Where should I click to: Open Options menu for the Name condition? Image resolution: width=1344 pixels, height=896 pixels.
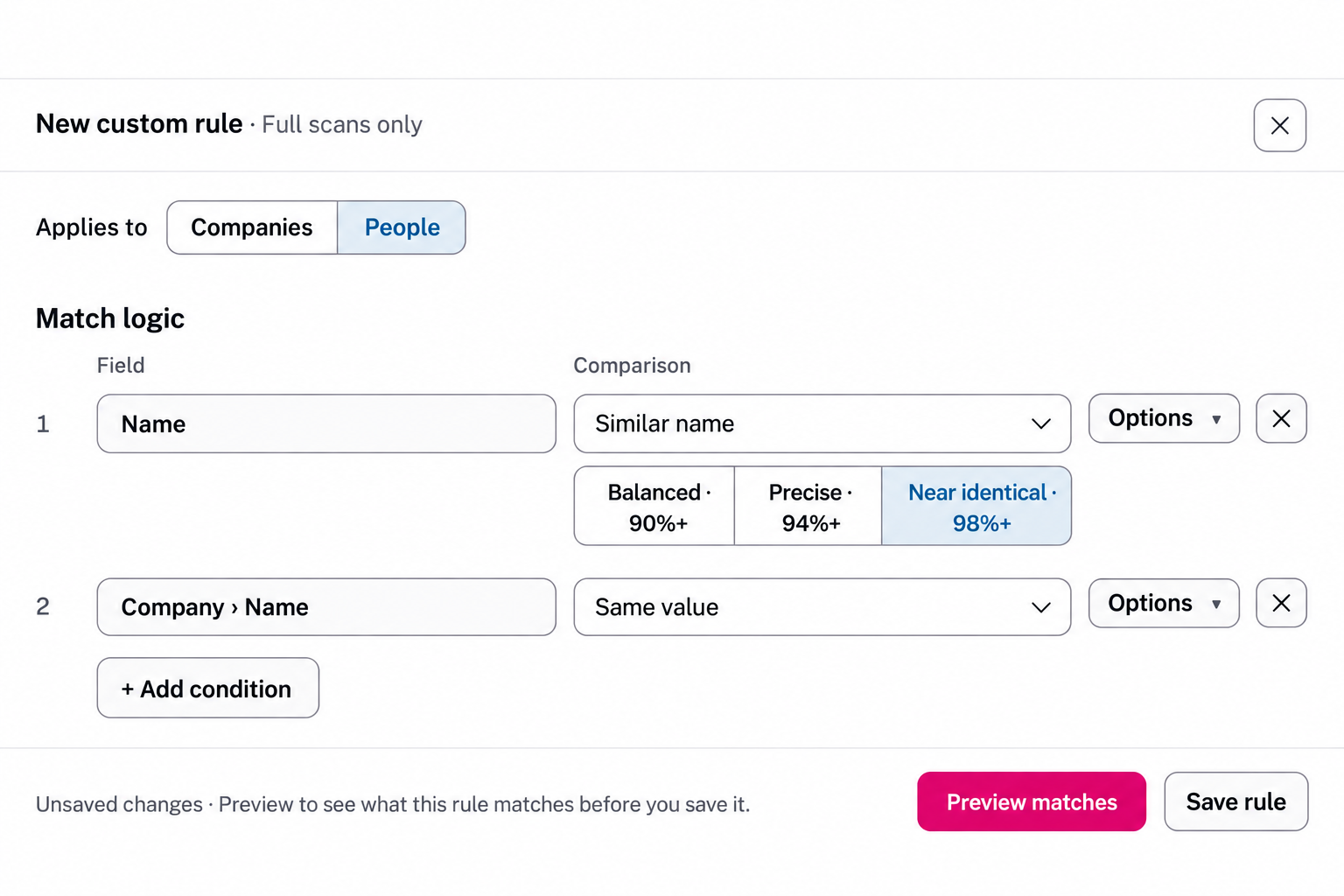tap(1164, 418)
